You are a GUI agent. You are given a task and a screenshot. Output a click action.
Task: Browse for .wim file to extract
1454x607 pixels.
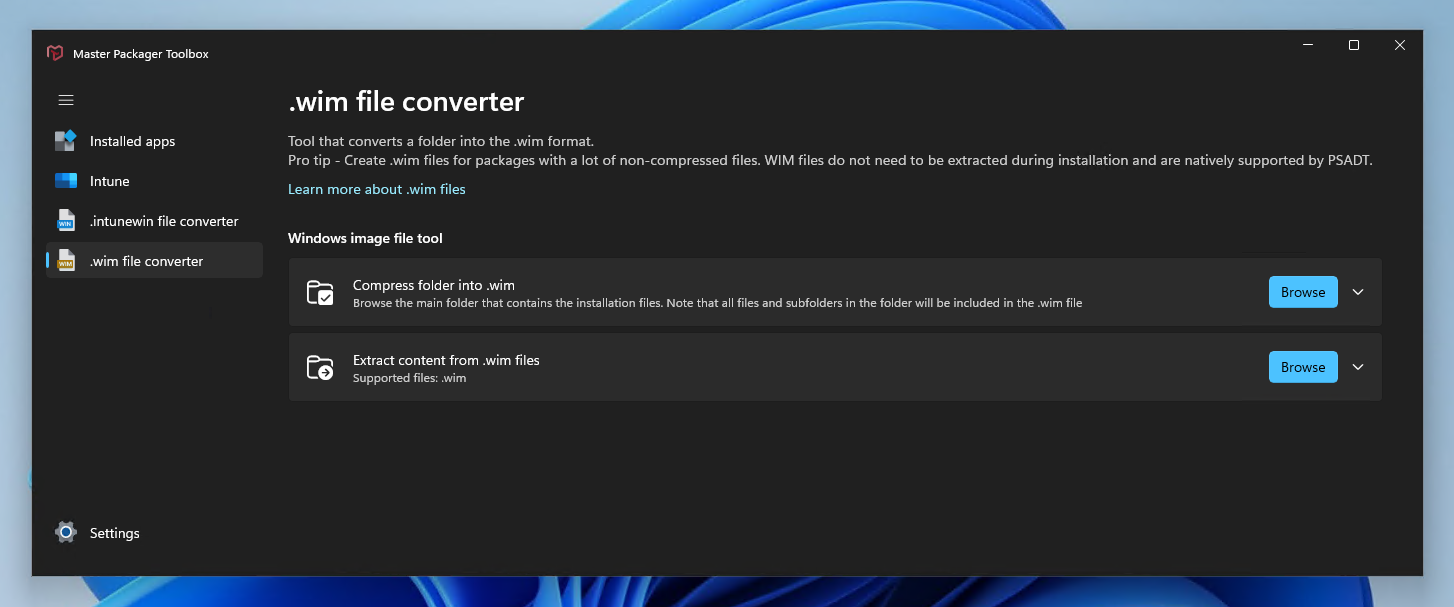pyautogui.click(x=1303, y=367)
